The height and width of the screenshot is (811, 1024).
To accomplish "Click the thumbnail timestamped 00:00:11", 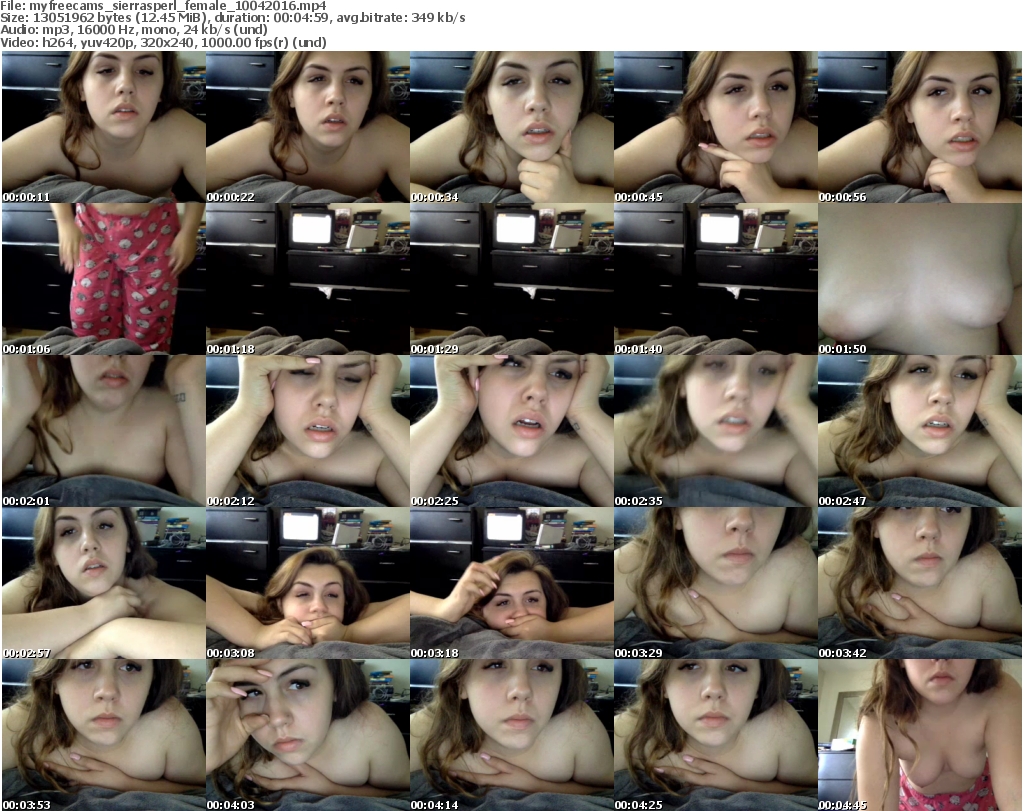I will point(103,127).
